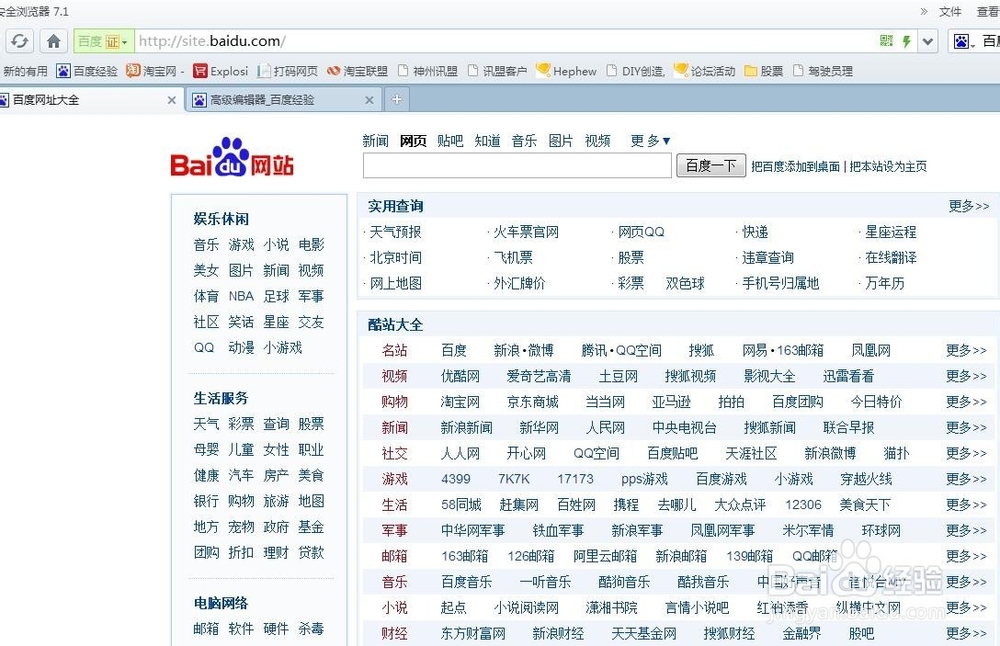Click 电脑网络 sidebar heading

point(221,603)
